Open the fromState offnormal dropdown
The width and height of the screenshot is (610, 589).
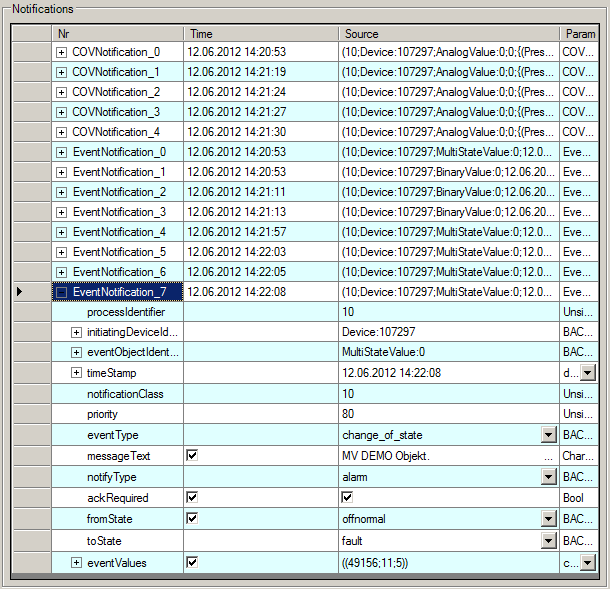click(x=549, y=519)
